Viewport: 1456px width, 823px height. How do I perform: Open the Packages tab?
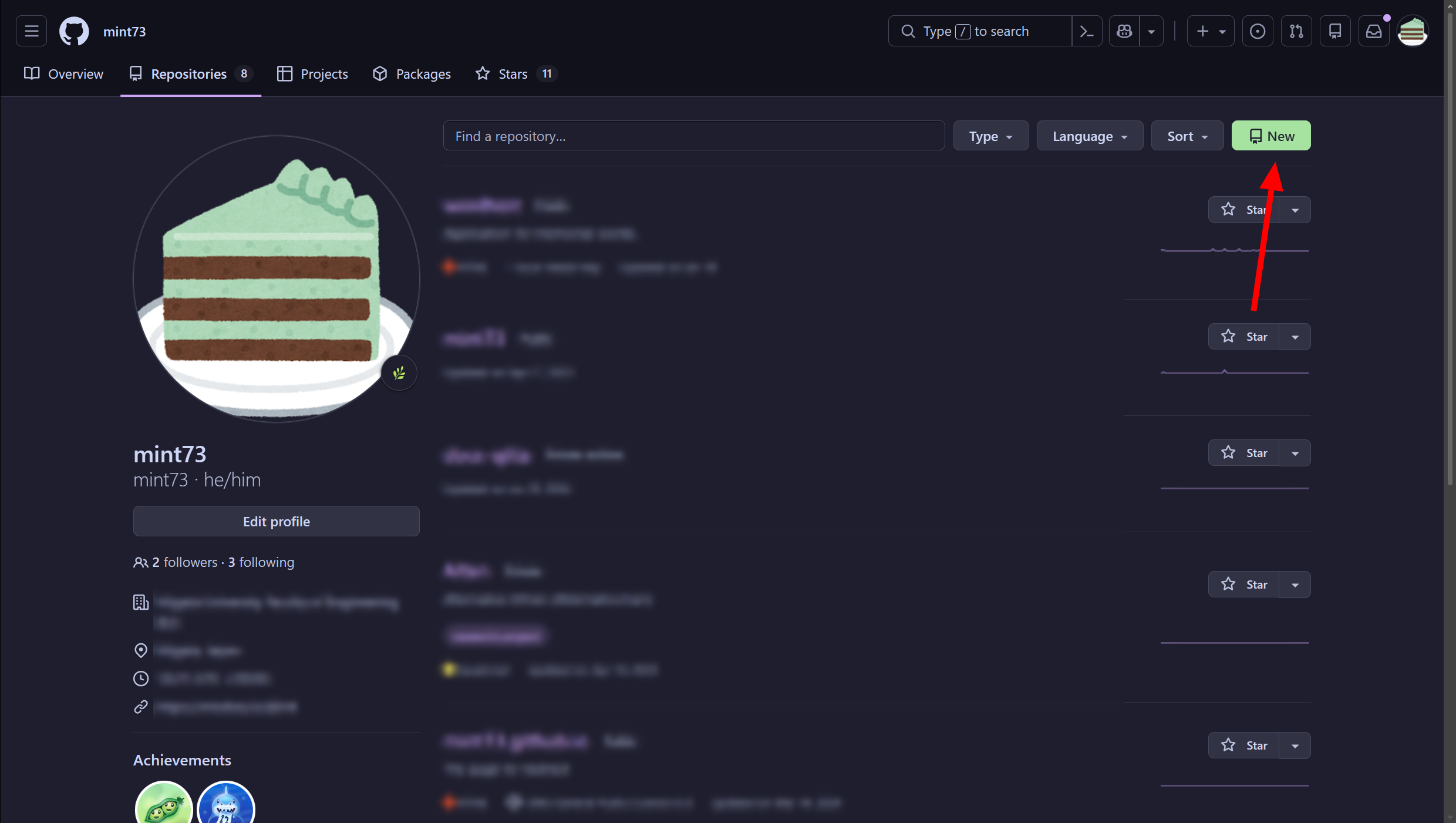point(412,74)
